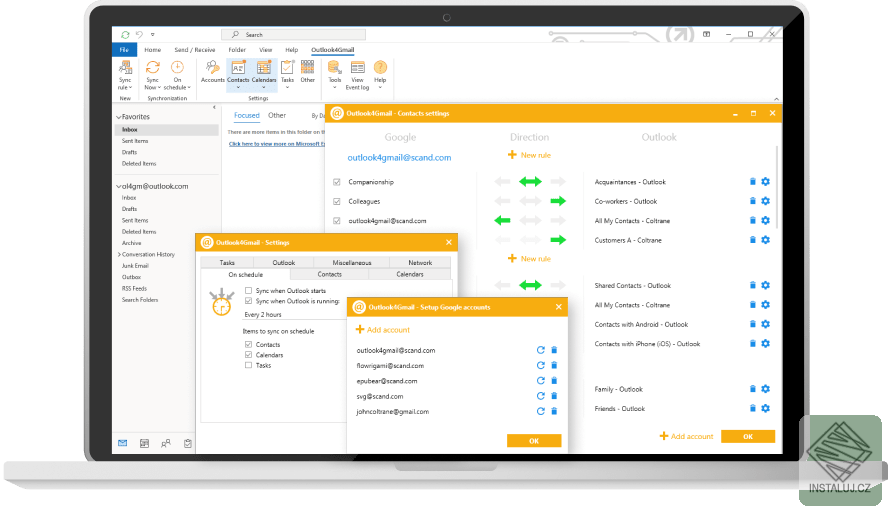
Task: Enable Tasks in items to sync
Action: point(248,366)
